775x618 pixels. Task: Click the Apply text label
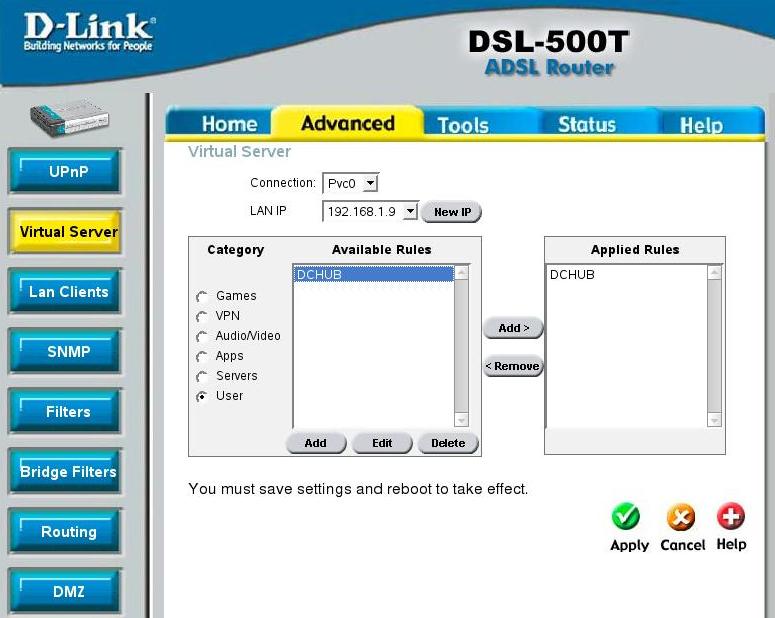(629, 545)
